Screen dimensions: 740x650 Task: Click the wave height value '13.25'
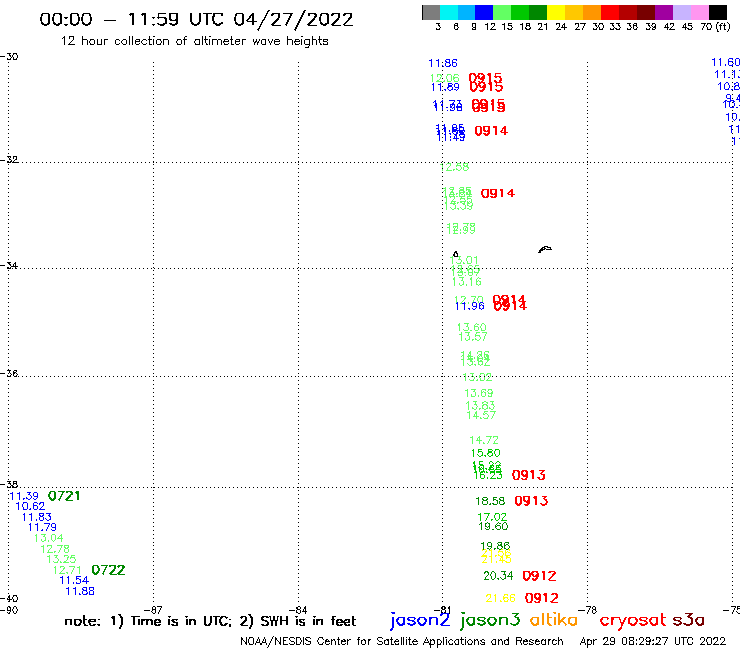point(61,559)
